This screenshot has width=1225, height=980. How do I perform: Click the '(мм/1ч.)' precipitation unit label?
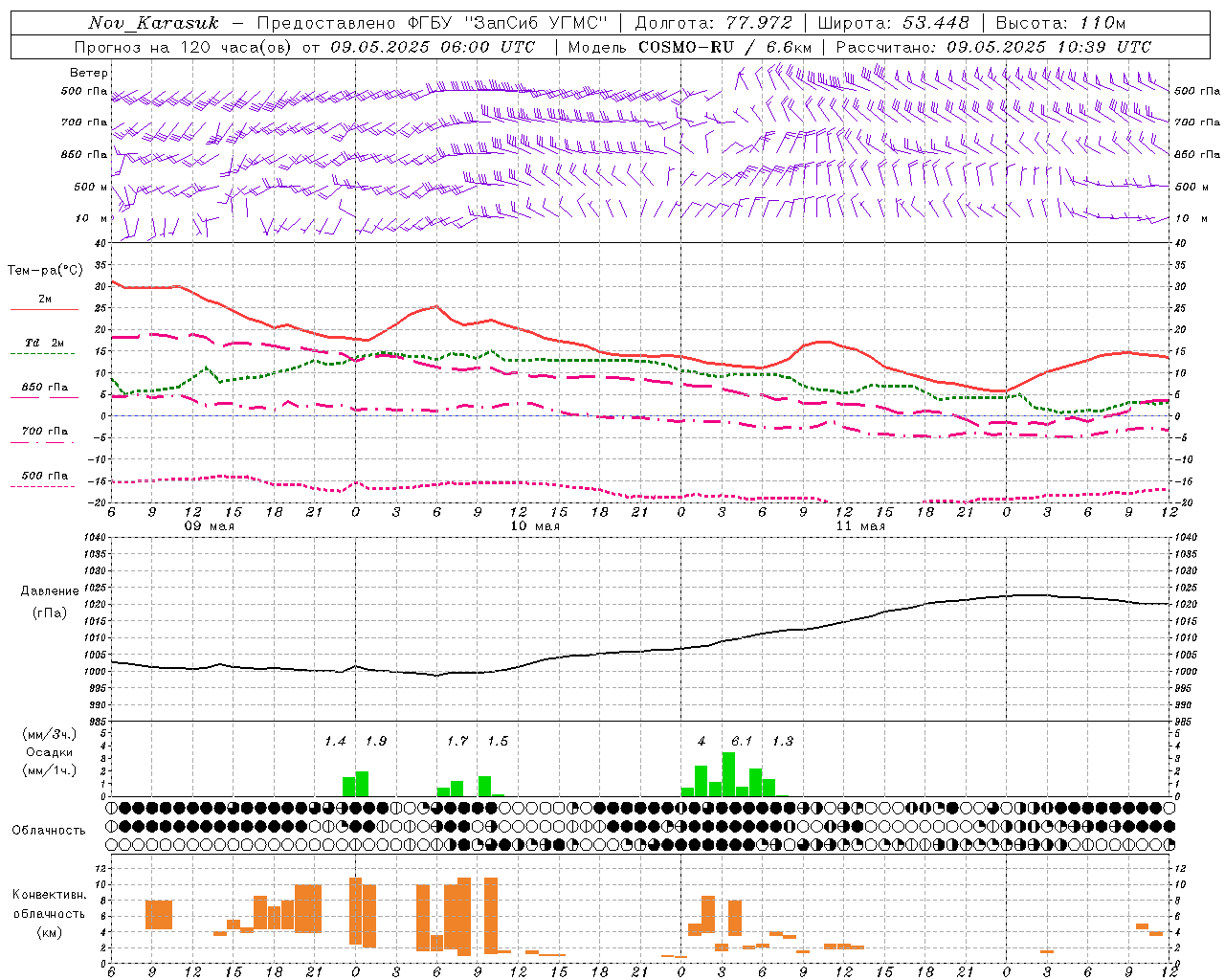[x=49, y=770]
